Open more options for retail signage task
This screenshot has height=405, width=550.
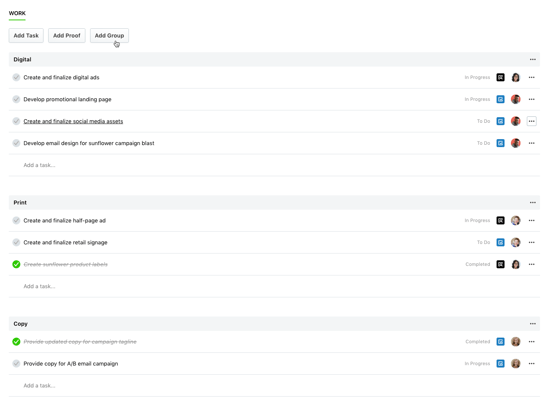pyautogui.click(x=532, y=242)
